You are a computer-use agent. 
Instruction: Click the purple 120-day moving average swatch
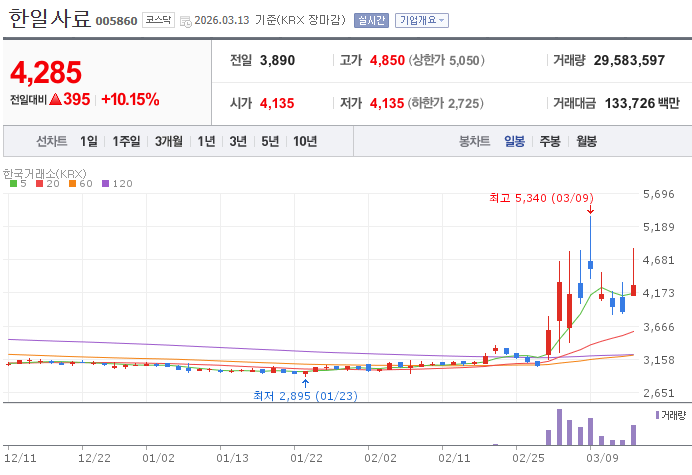105,184
